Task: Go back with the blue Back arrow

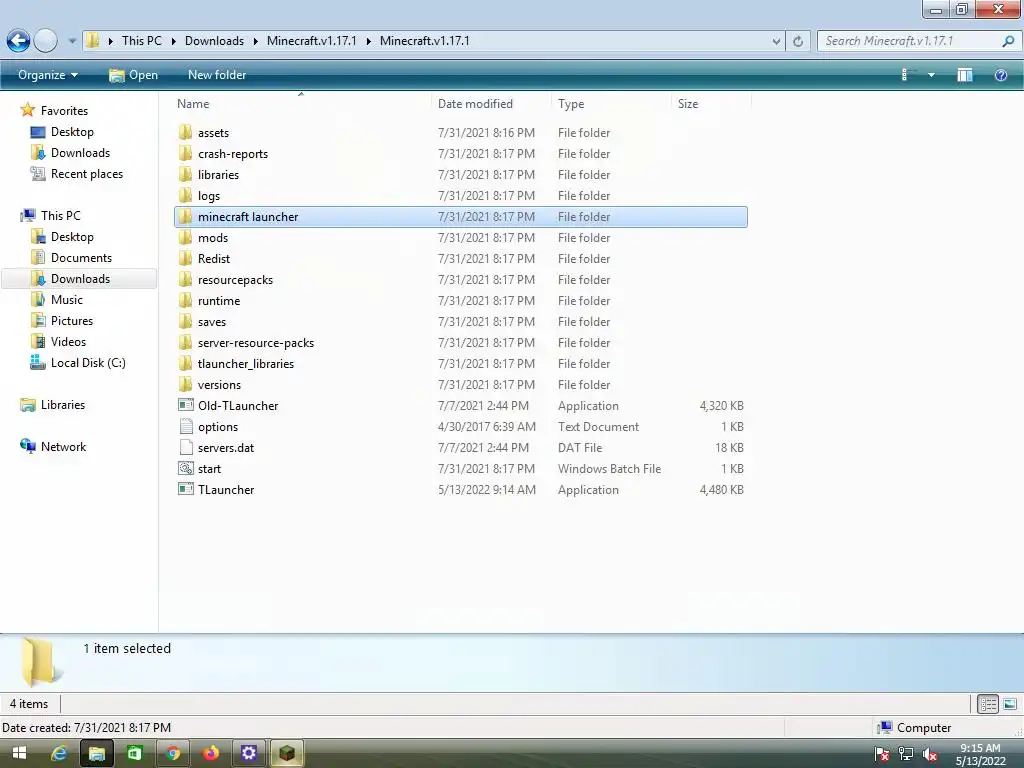Action: point(18,41)
